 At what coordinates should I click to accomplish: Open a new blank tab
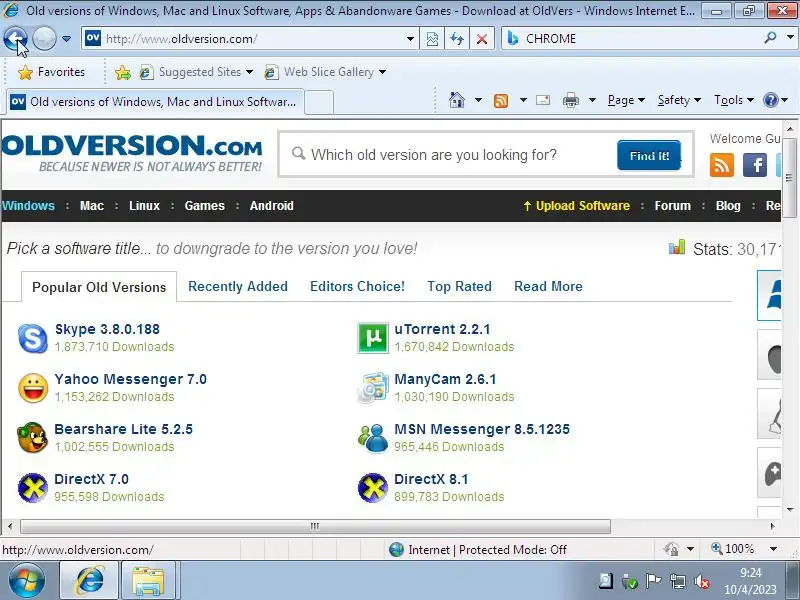click(x=319, y=102)
